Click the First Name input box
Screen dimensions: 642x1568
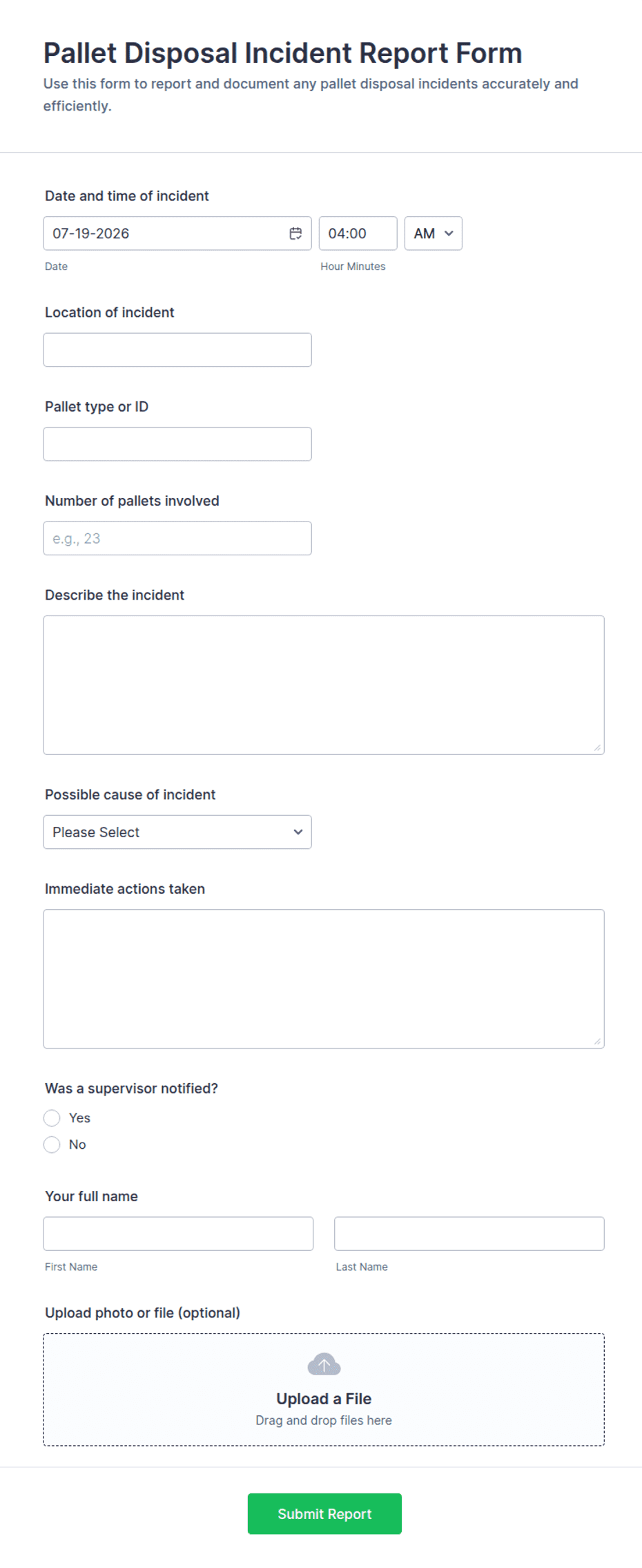point(178,1234)
